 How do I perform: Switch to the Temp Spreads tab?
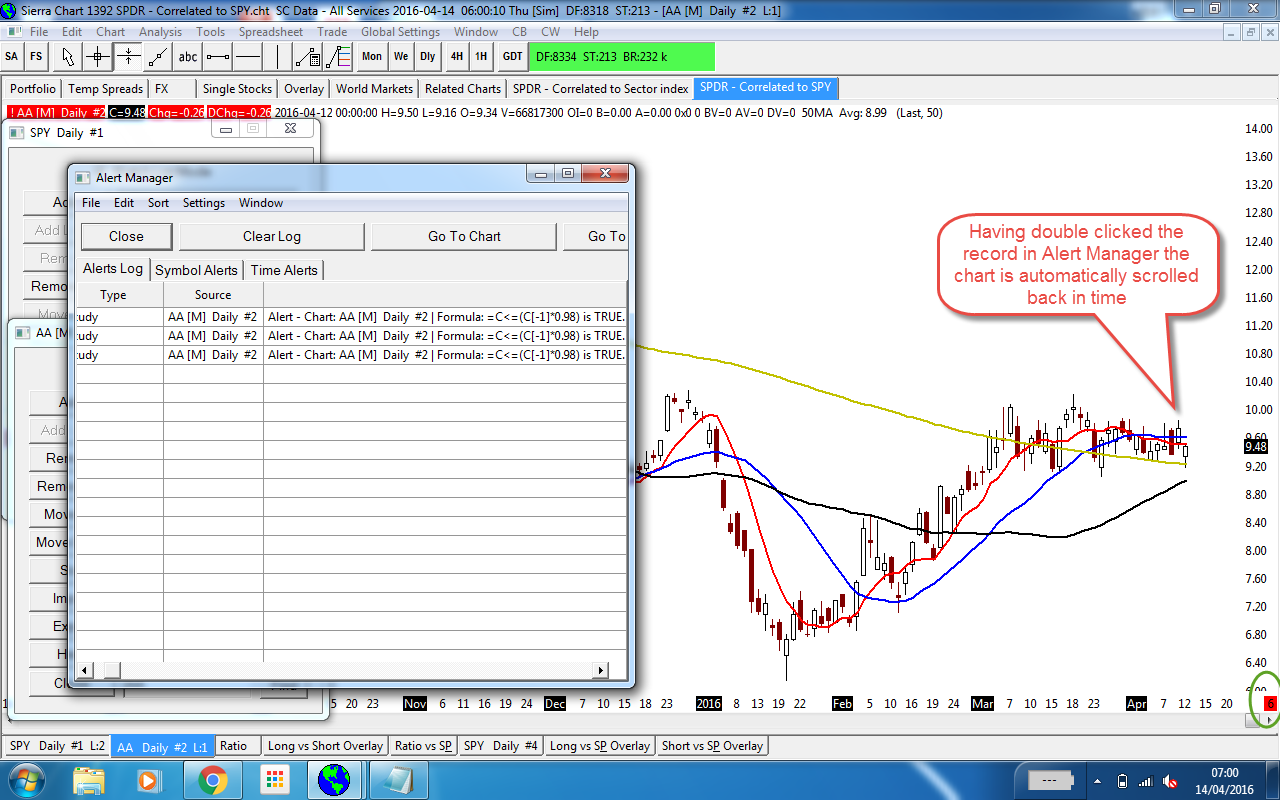point(106,89)
